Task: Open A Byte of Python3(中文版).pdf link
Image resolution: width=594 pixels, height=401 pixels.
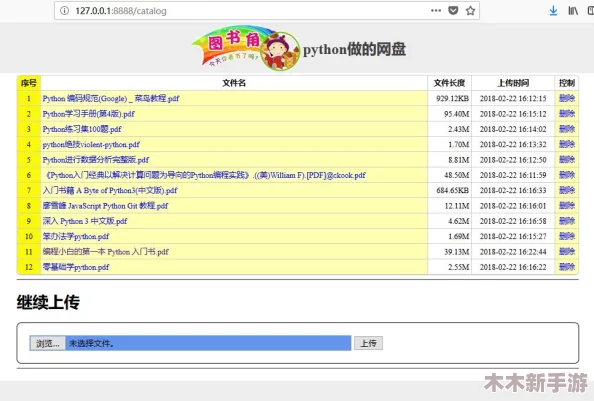Action: [x=110, y=190]
